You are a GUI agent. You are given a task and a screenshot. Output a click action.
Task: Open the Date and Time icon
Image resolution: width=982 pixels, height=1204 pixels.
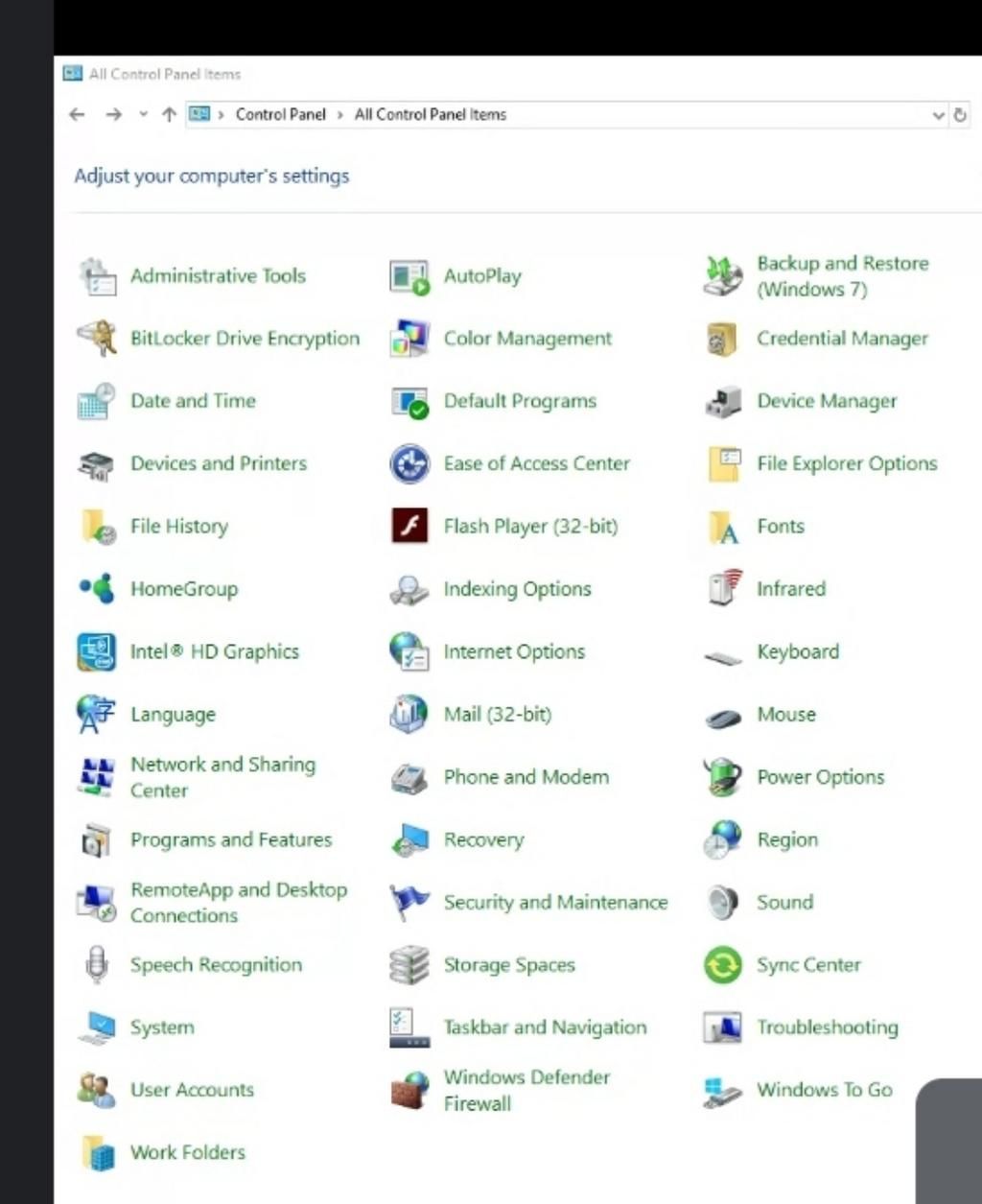[97, 401]
